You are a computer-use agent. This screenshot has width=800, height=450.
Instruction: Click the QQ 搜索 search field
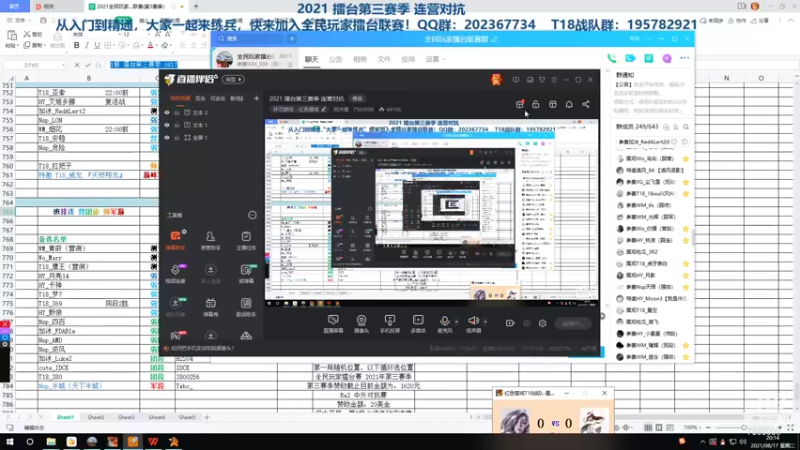[x=250, y=39]
